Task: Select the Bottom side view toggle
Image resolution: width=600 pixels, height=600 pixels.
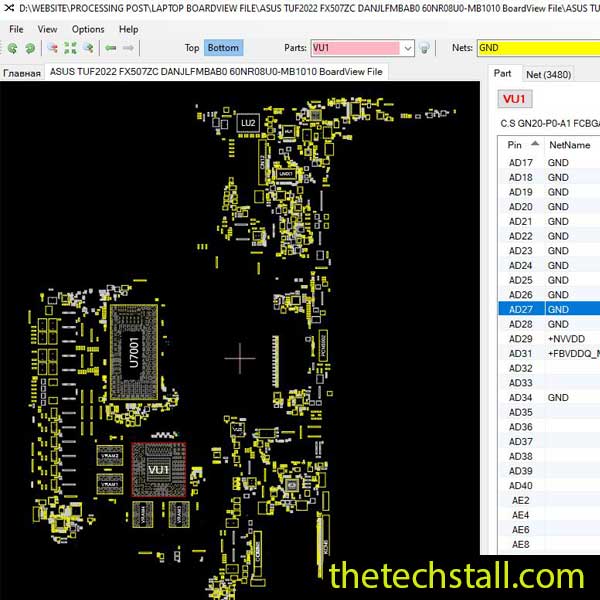Action: point(223,48)
